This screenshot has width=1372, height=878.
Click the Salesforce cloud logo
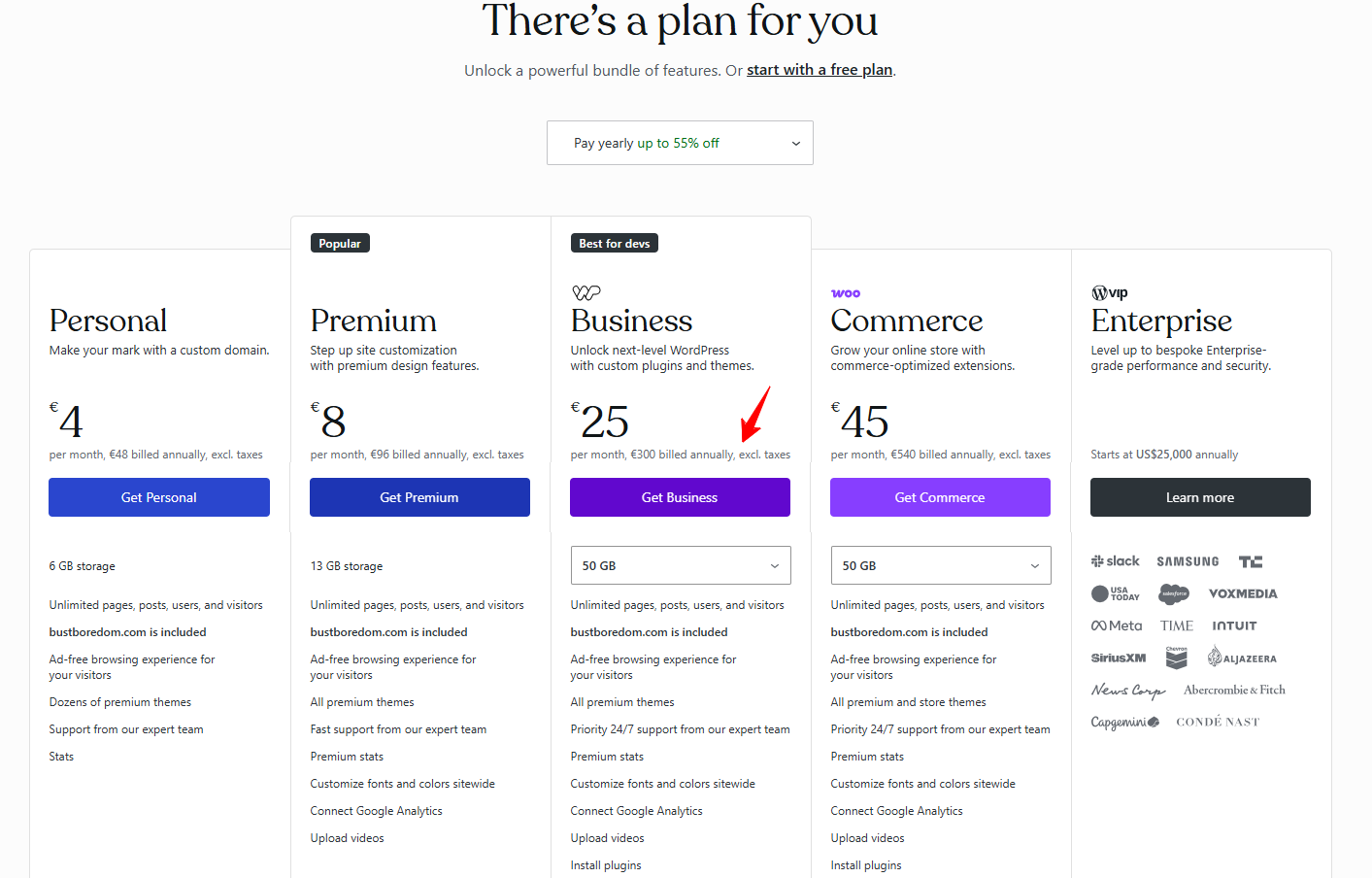pyautogui.click(x=1174, y=593)
